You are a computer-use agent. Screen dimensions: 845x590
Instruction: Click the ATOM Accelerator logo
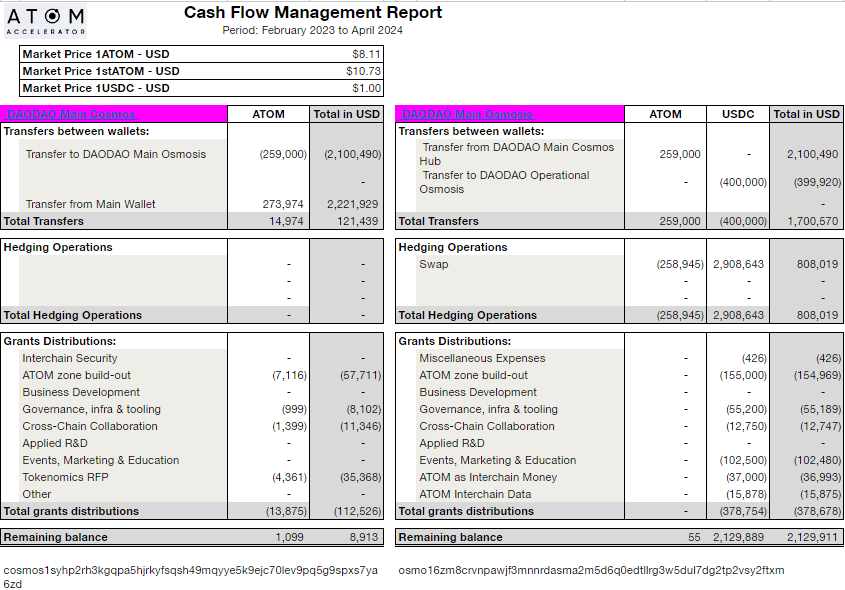46,20
